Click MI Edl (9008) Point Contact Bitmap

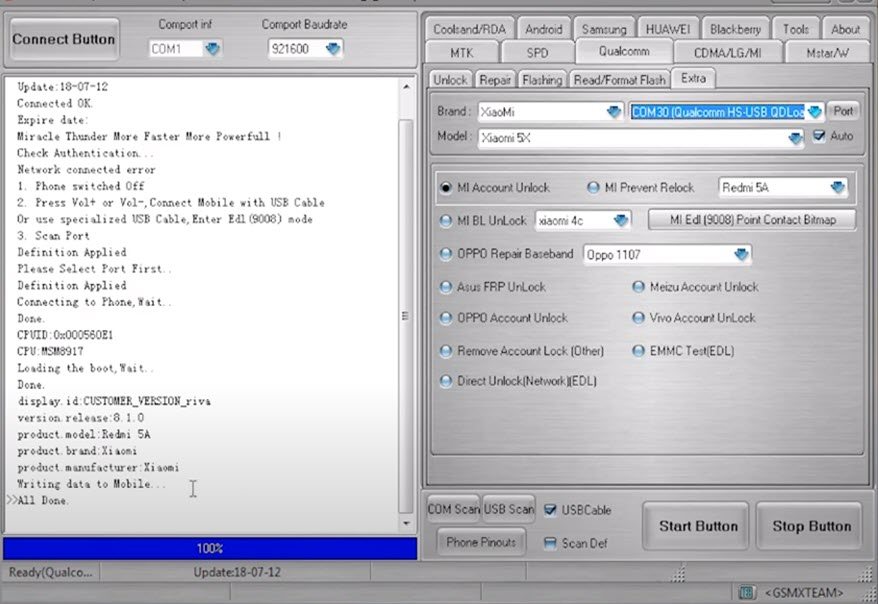752,219
